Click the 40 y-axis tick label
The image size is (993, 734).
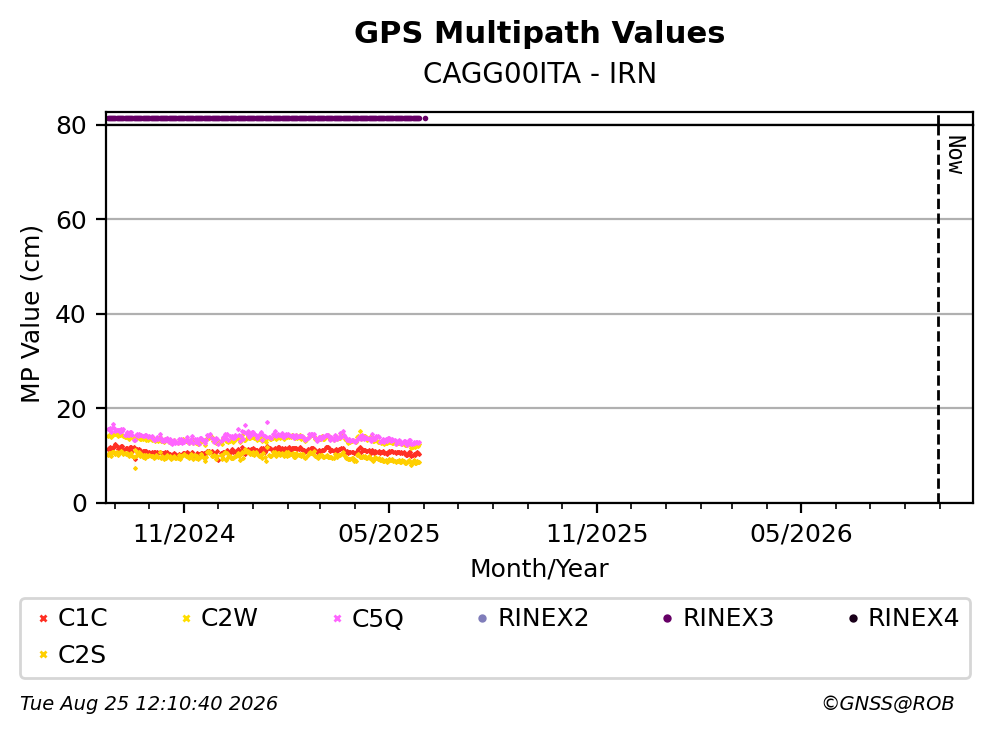click(x=71, y=315)
